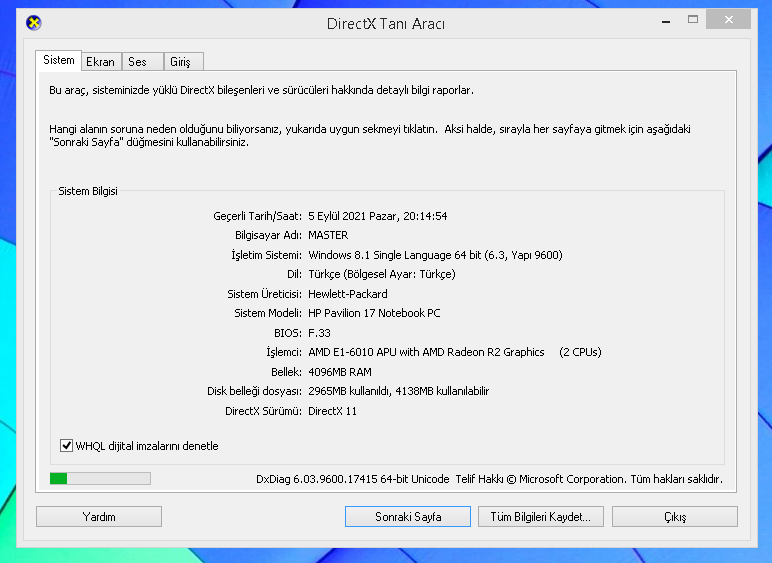
Task: Go to Sonraki Sayfa
Action: point(408,517)
